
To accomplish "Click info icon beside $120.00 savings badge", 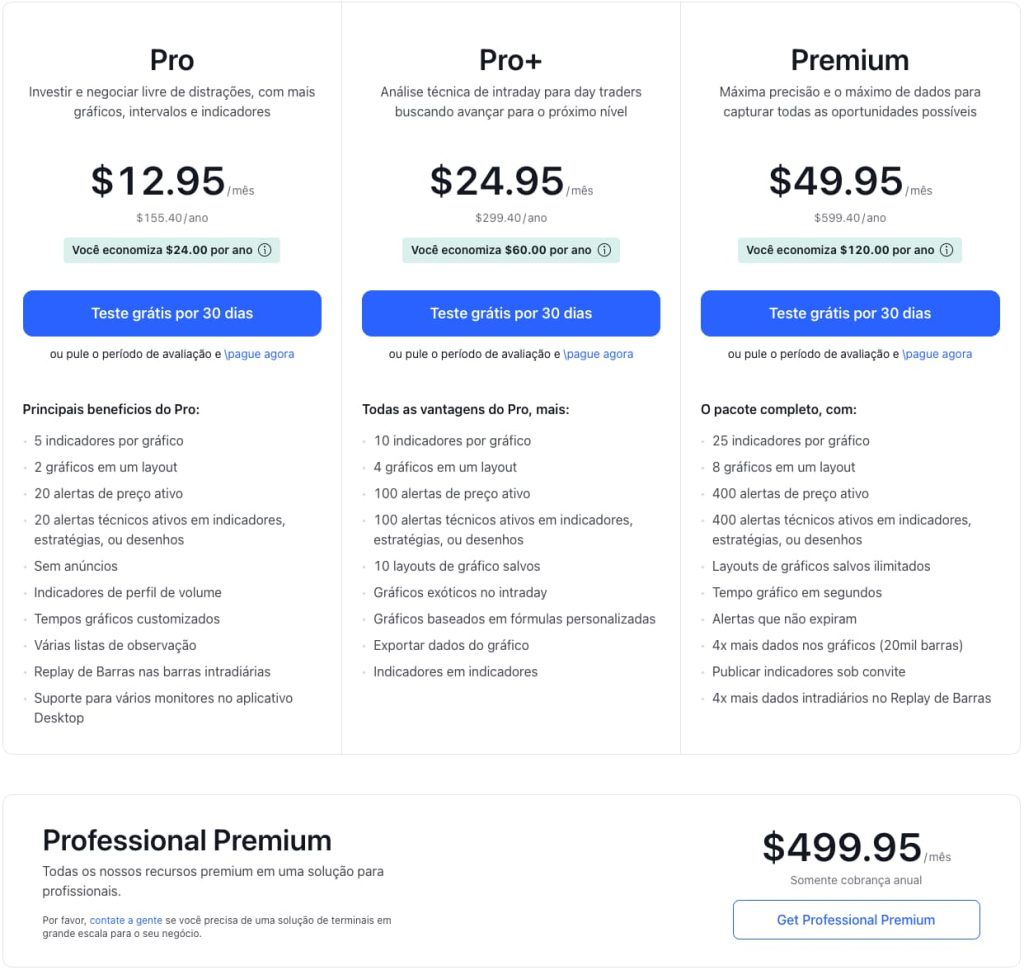I will coord(946,250).
